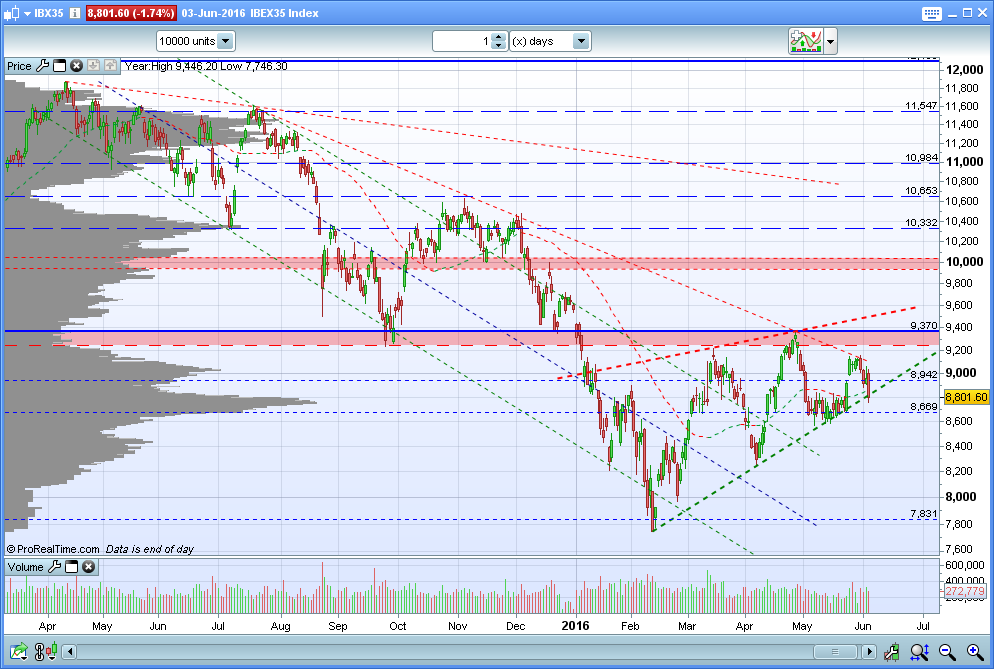Open Volume panel settings wrench

[55, 567]
